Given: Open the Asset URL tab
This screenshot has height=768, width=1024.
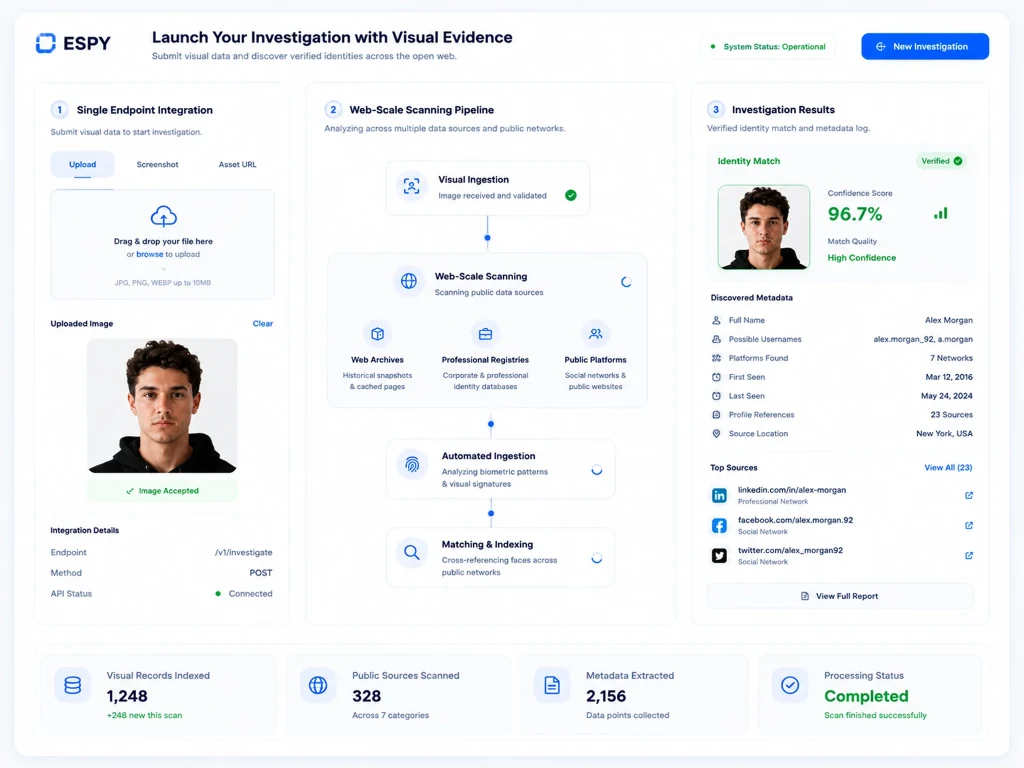Looking at the screenshot, I should click(x=238, y=165).
